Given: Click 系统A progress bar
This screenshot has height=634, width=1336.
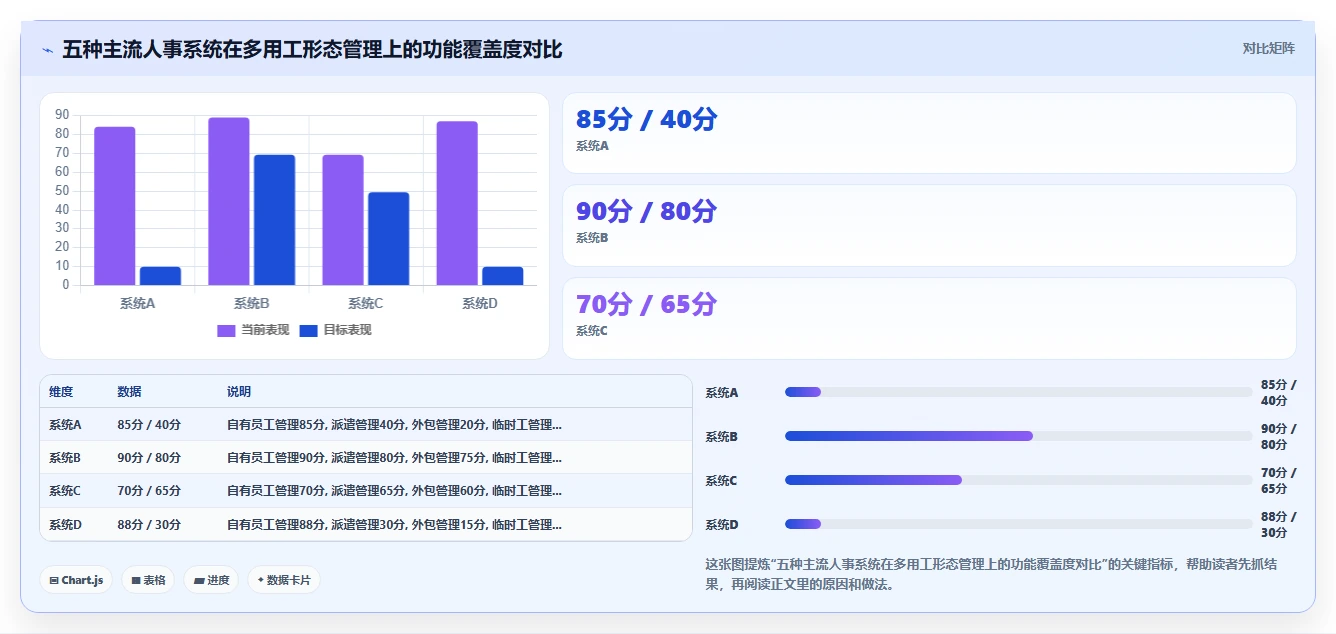Looking at the screenshot, I should click(x=1018, y=392).
